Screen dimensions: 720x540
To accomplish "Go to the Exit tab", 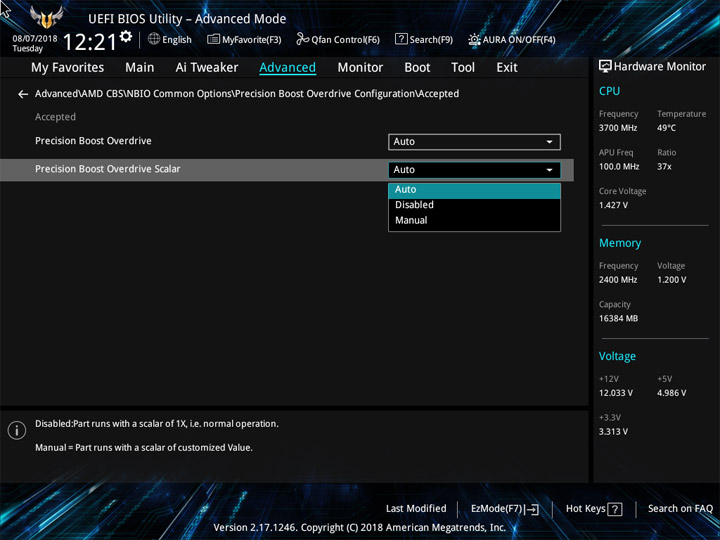I will (x=507, y=68).
